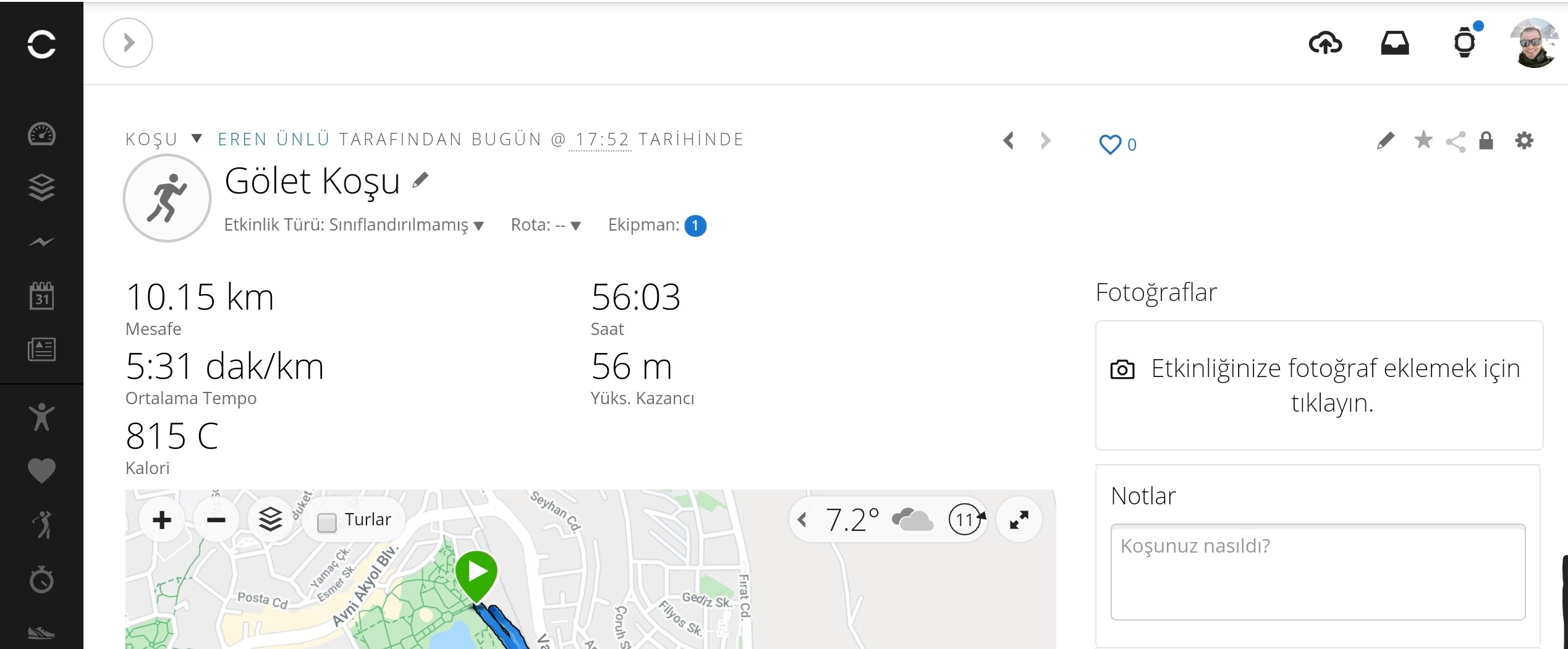Screen dimensions: 1568x649
Task: Open EREN ÜNLÜ profile link
Action: [274, 139]
